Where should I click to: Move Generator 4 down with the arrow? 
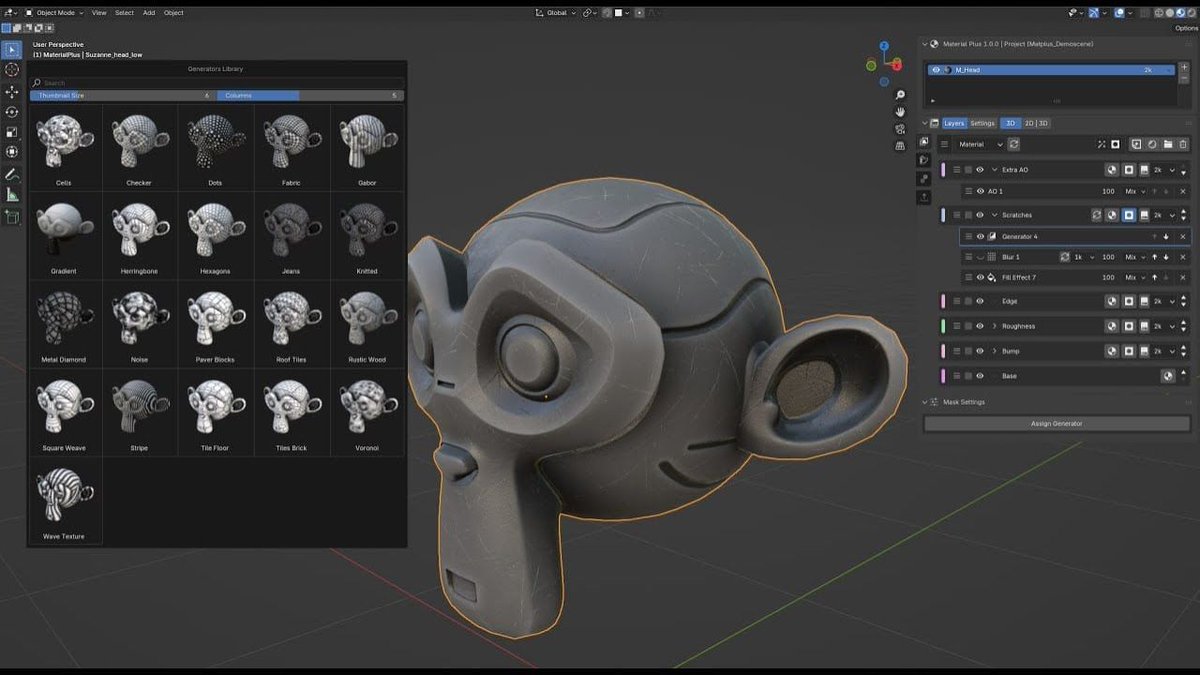(1166, 237)
